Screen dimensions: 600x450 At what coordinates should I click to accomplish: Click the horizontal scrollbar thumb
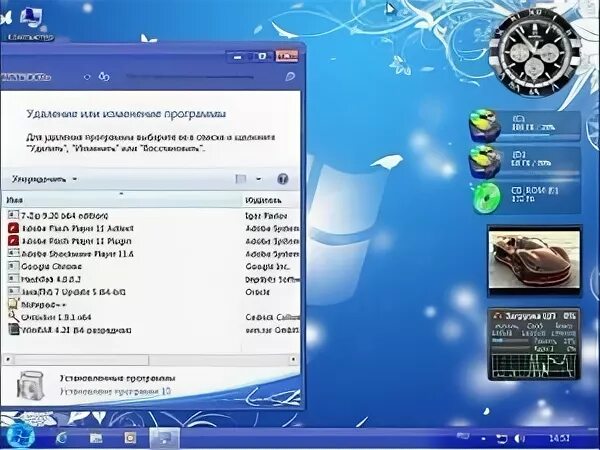tap(81, 359)
